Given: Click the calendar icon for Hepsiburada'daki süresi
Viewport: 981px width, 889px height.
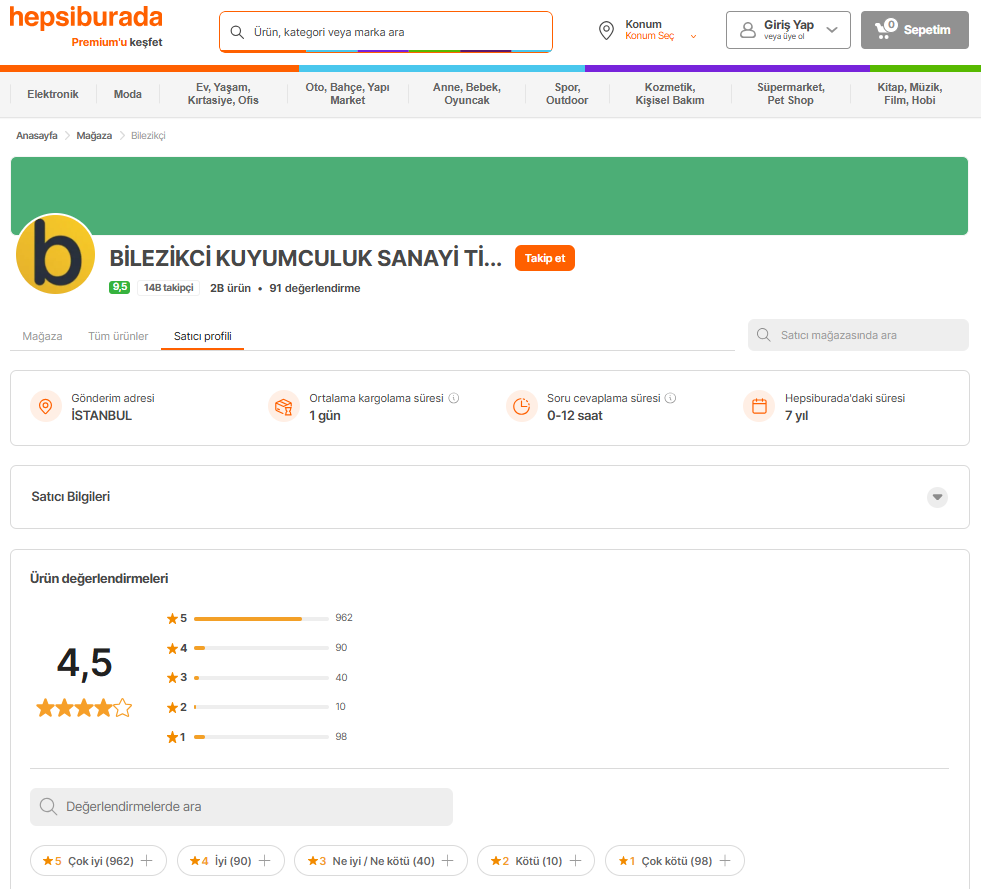Looking at the screenshot, I should (759, 407).
